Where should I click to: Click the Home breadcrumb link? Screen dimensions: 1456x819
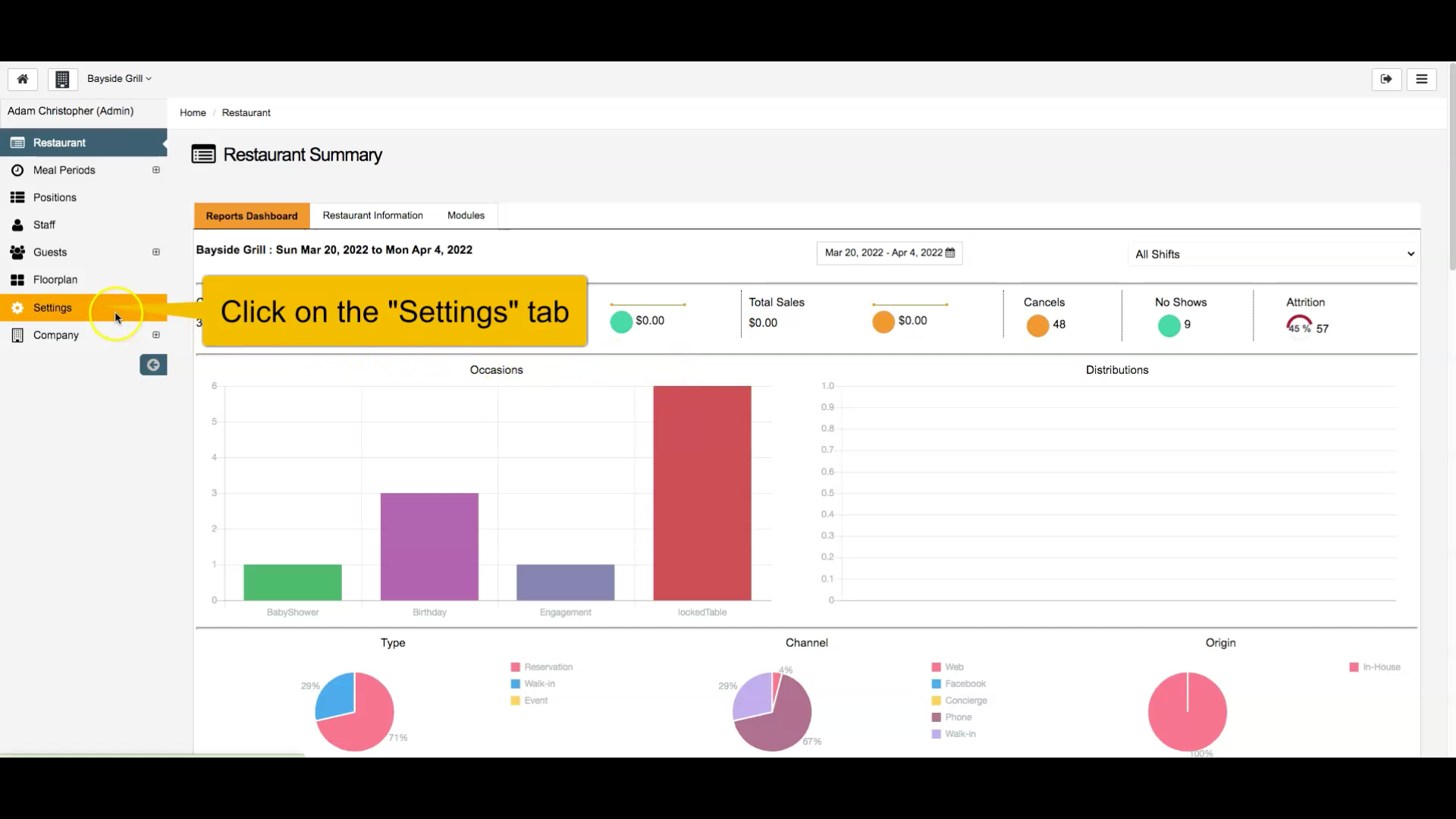[x=193, y=113]
